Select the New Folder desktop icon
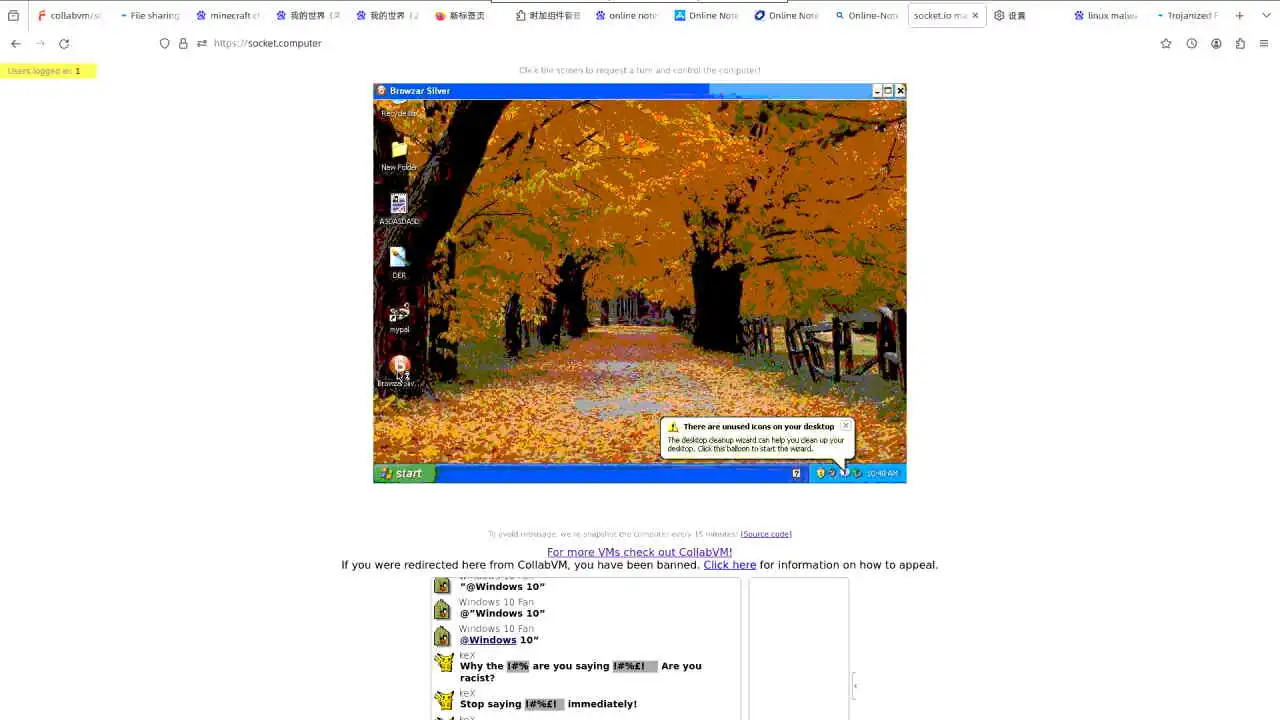 [x=399, y=155]
